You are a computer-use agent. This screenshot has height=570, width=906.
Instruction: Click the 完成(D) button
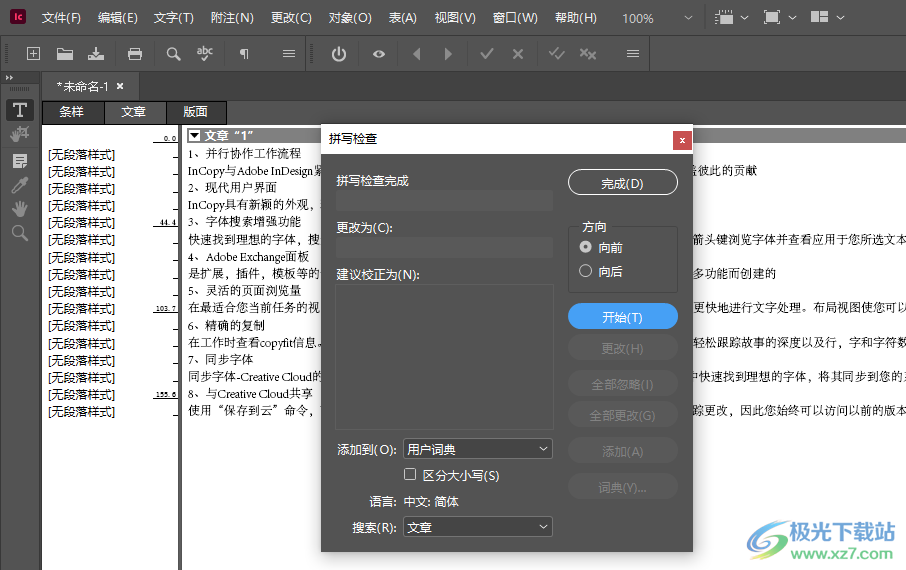click(x=622, y=183)
